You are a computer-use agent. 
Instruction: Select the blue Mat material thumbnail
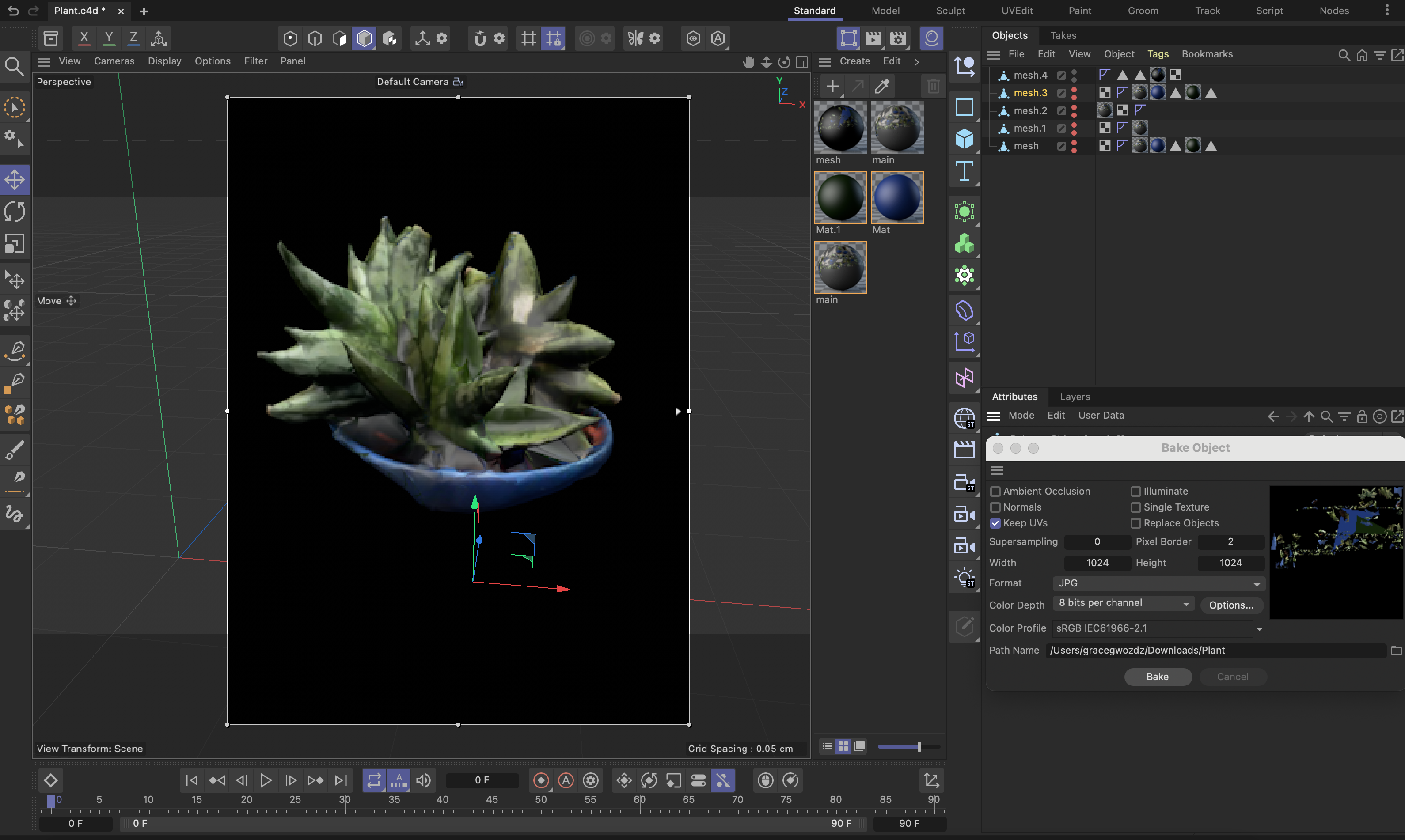pyautogui.click(x=897, y=197)
